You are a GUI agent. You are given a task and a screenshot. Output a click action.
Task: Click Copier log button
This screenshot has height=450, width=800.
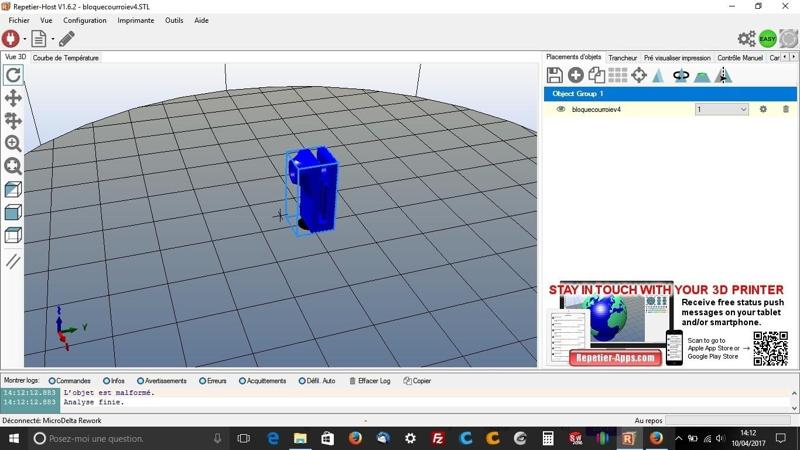click(x=417, y=381)
